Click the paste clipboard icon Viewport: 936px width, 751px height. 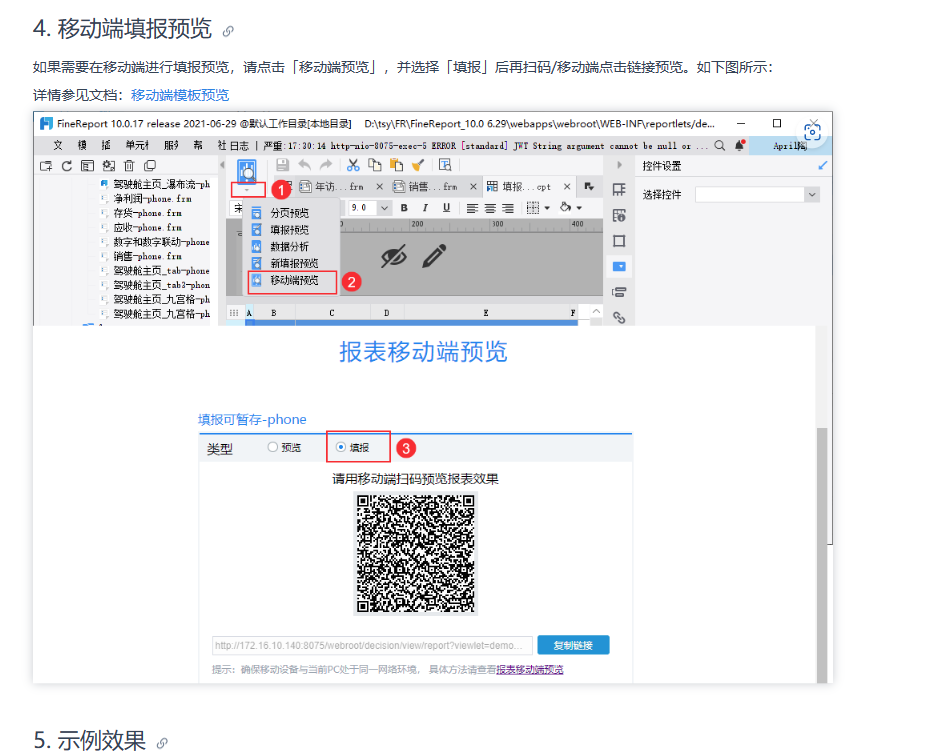tap(396, 165)
